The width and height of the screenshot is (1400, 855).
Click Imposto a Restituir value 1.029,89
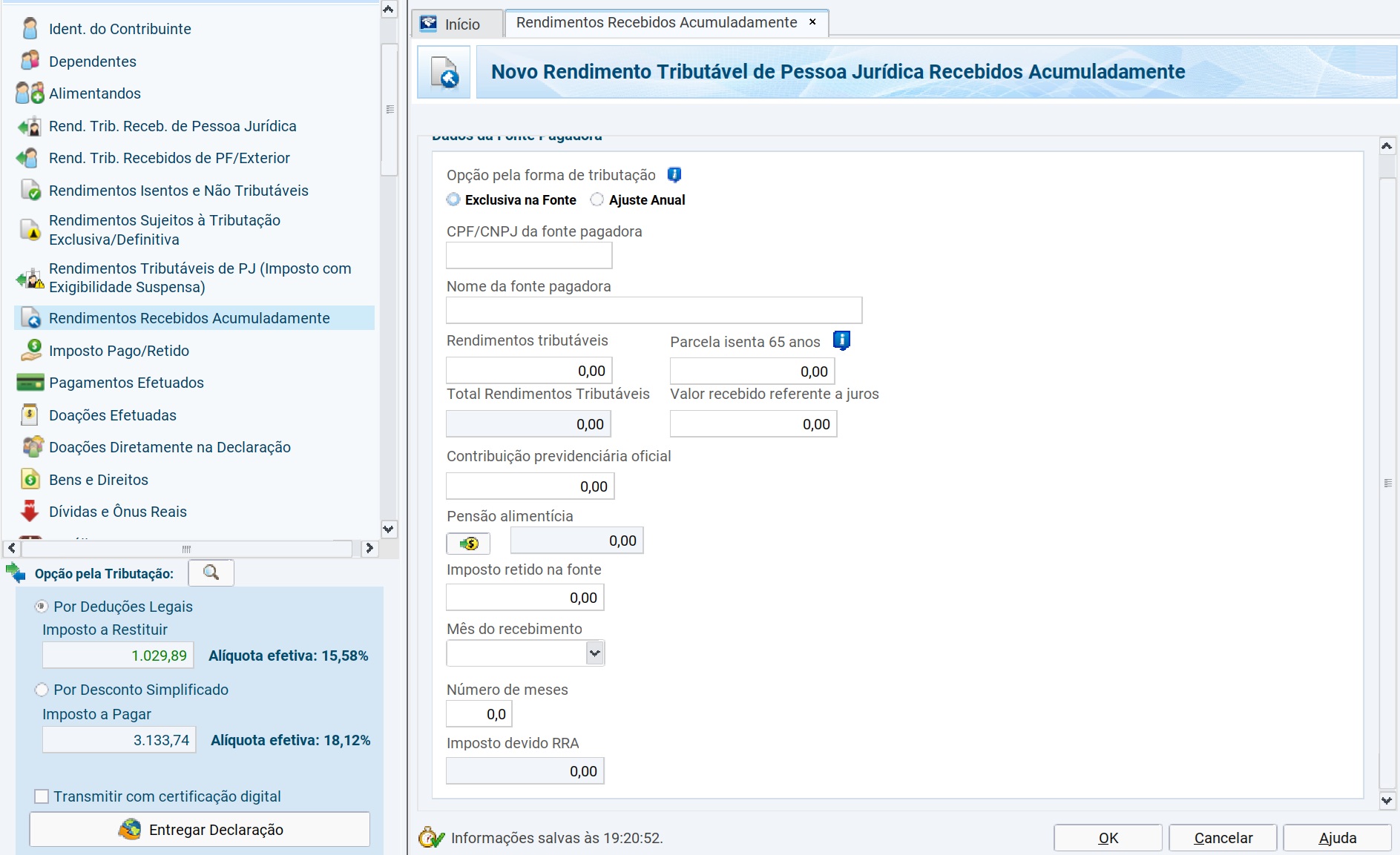click(118, 655)
